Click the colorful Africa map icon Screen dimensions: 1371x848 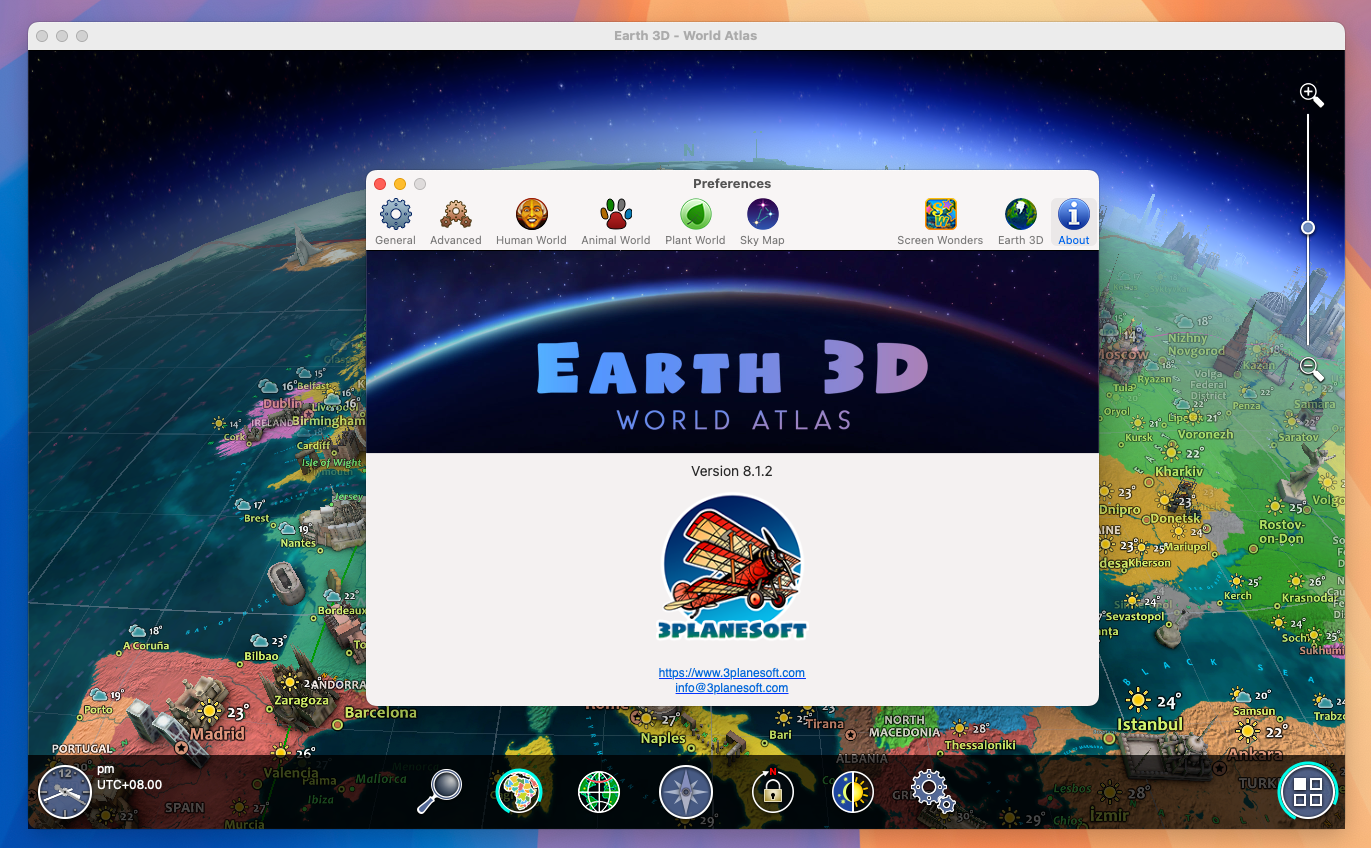coord(518,793)
